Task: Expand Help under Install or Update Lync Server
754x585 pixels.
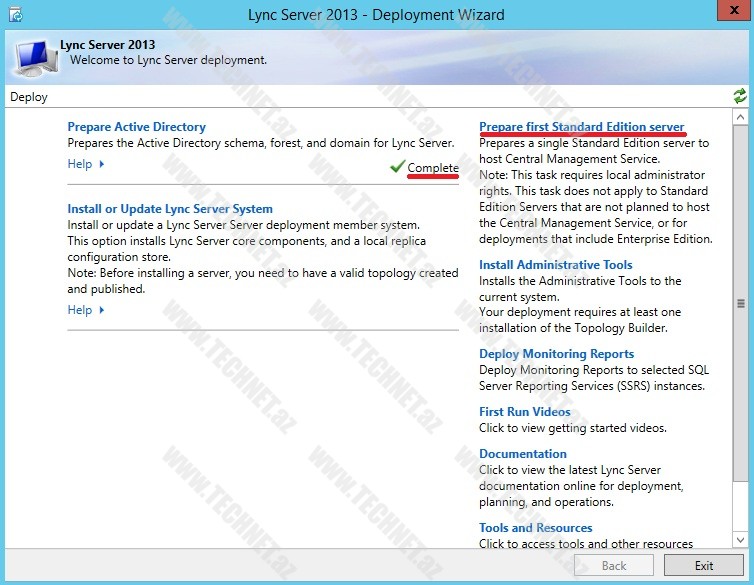Action: click(x=86, y=310)
